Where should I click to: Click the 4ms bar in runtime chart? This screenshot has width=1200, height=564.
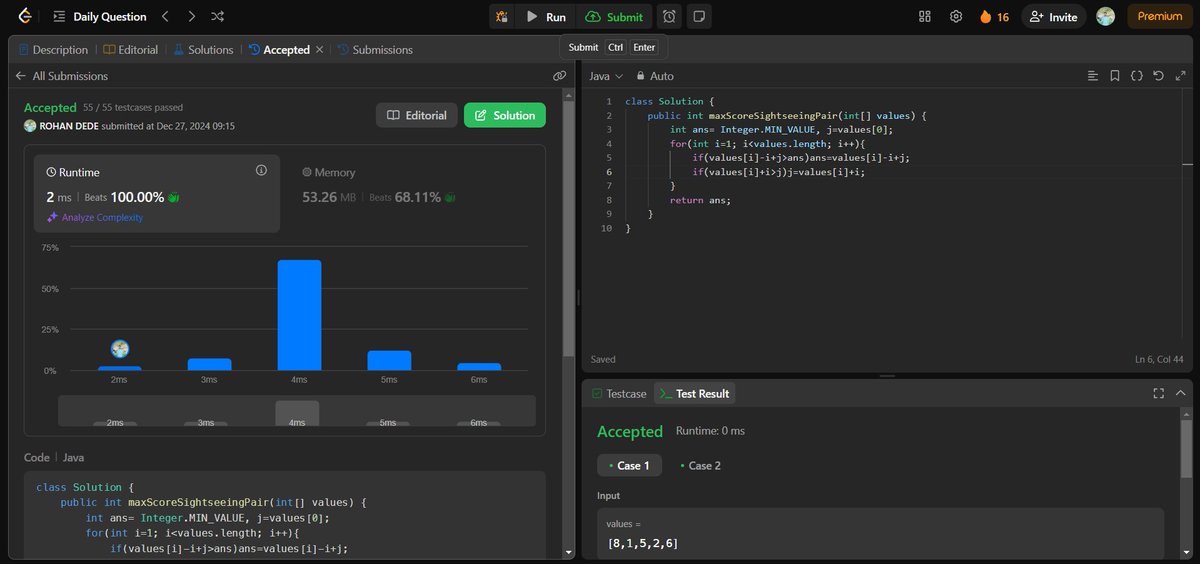point(299,315)
